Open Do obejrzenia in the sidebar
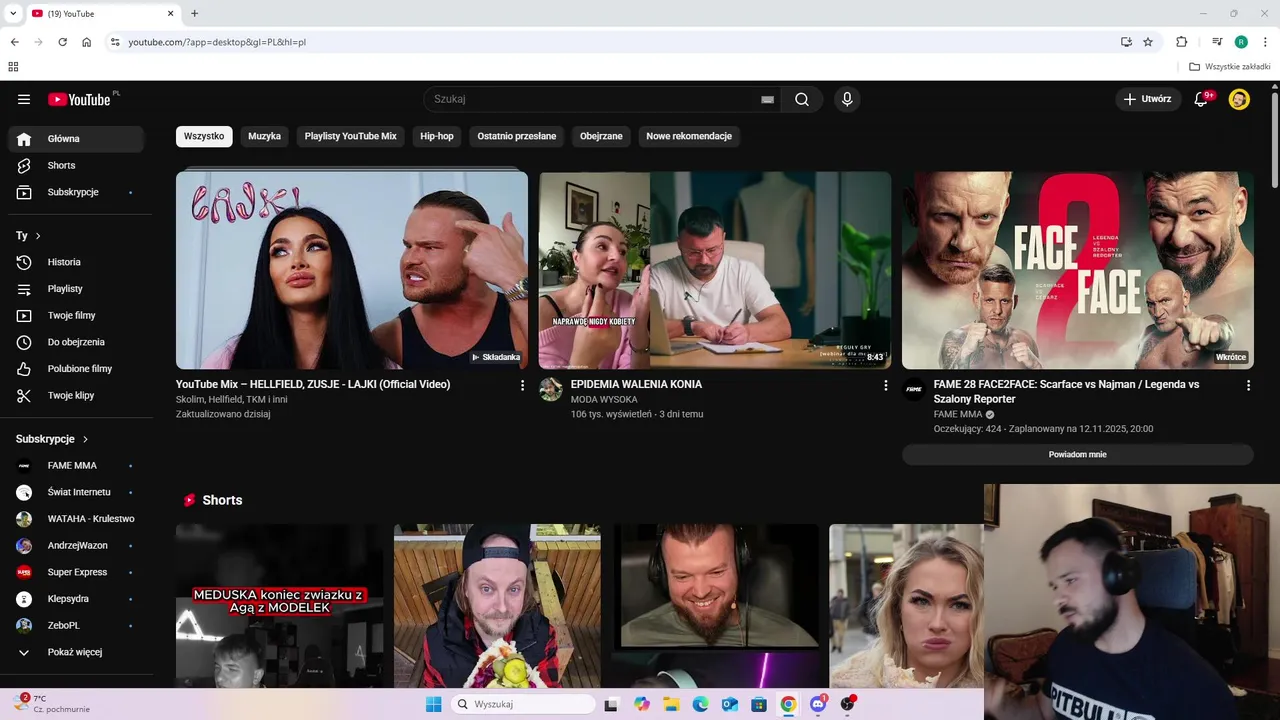 click(76, 342)
